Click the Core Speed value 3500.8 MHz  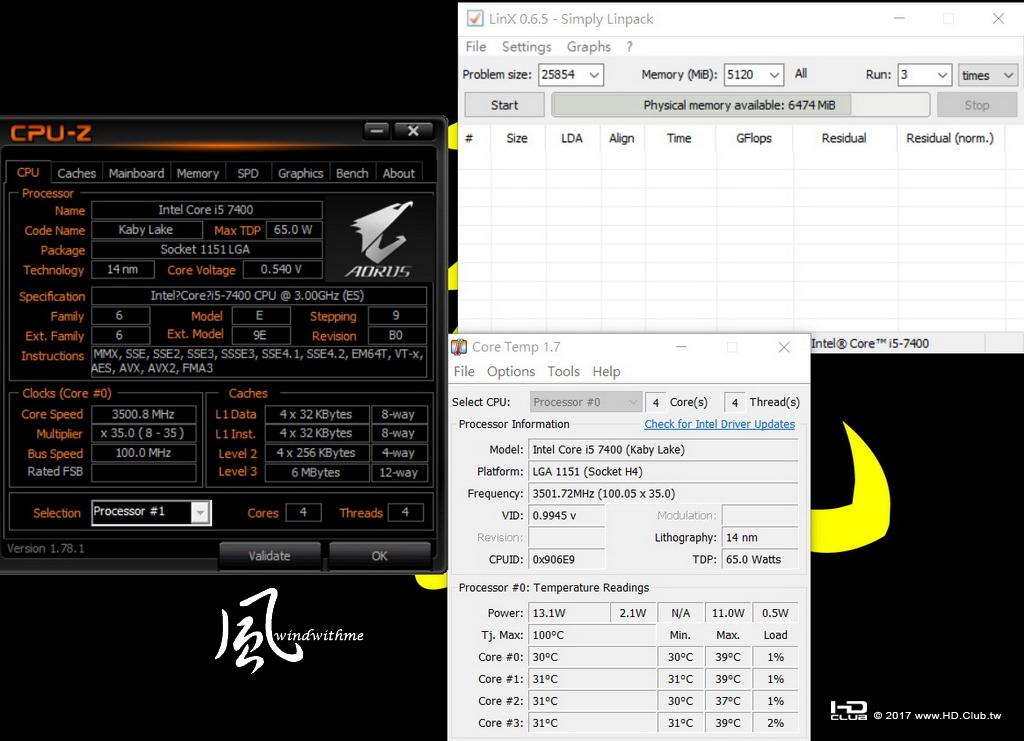(143, 414)
